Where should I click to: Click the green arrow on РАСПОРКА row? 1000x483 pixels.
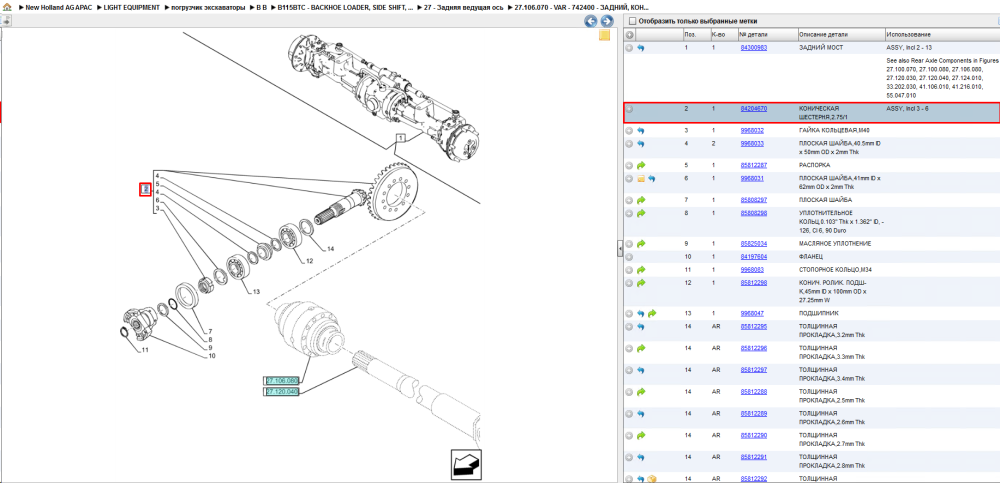pos(640,165)
